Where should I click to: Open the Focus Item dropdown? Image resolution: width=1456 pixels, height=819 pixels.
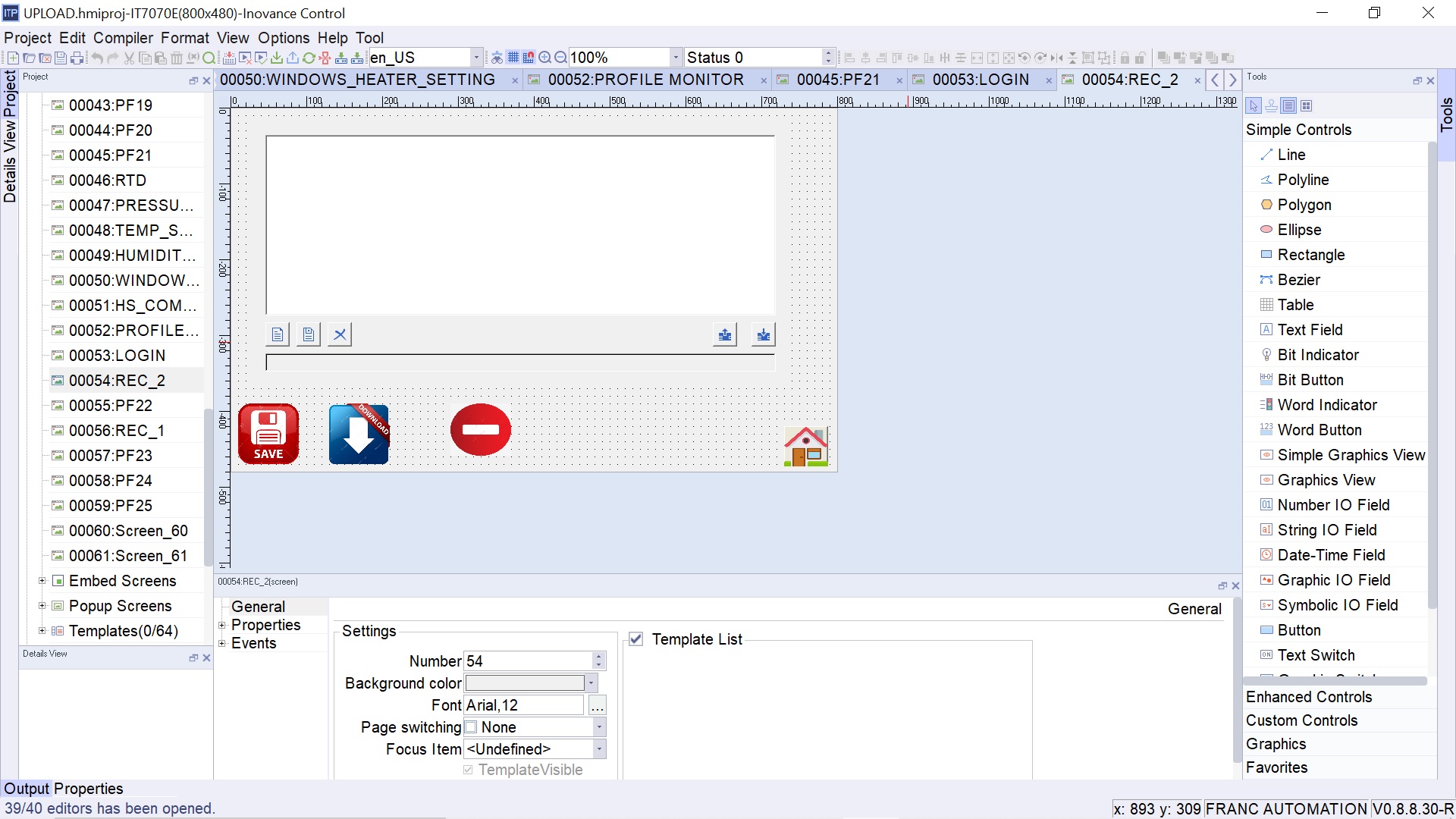click(x=599, y=749)
